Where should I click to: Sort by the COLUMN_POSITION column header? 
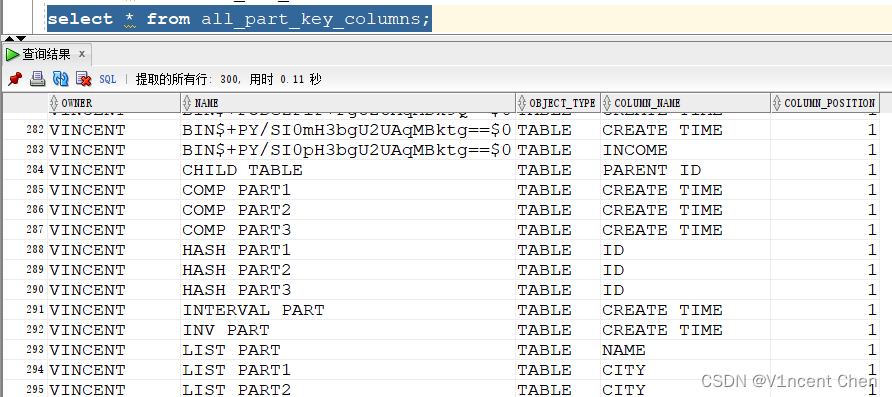[x=825, y=103]
